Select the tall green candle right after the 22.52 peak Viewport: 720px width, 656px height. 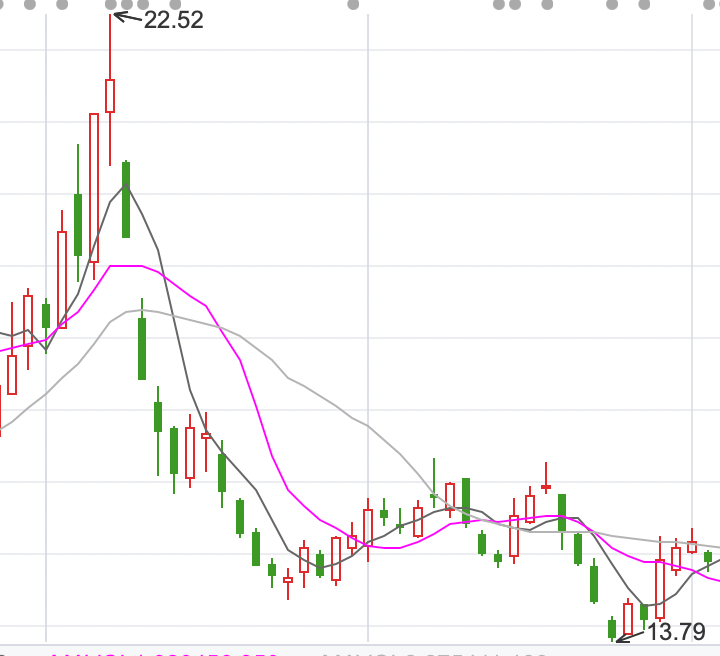pos(126,199)
